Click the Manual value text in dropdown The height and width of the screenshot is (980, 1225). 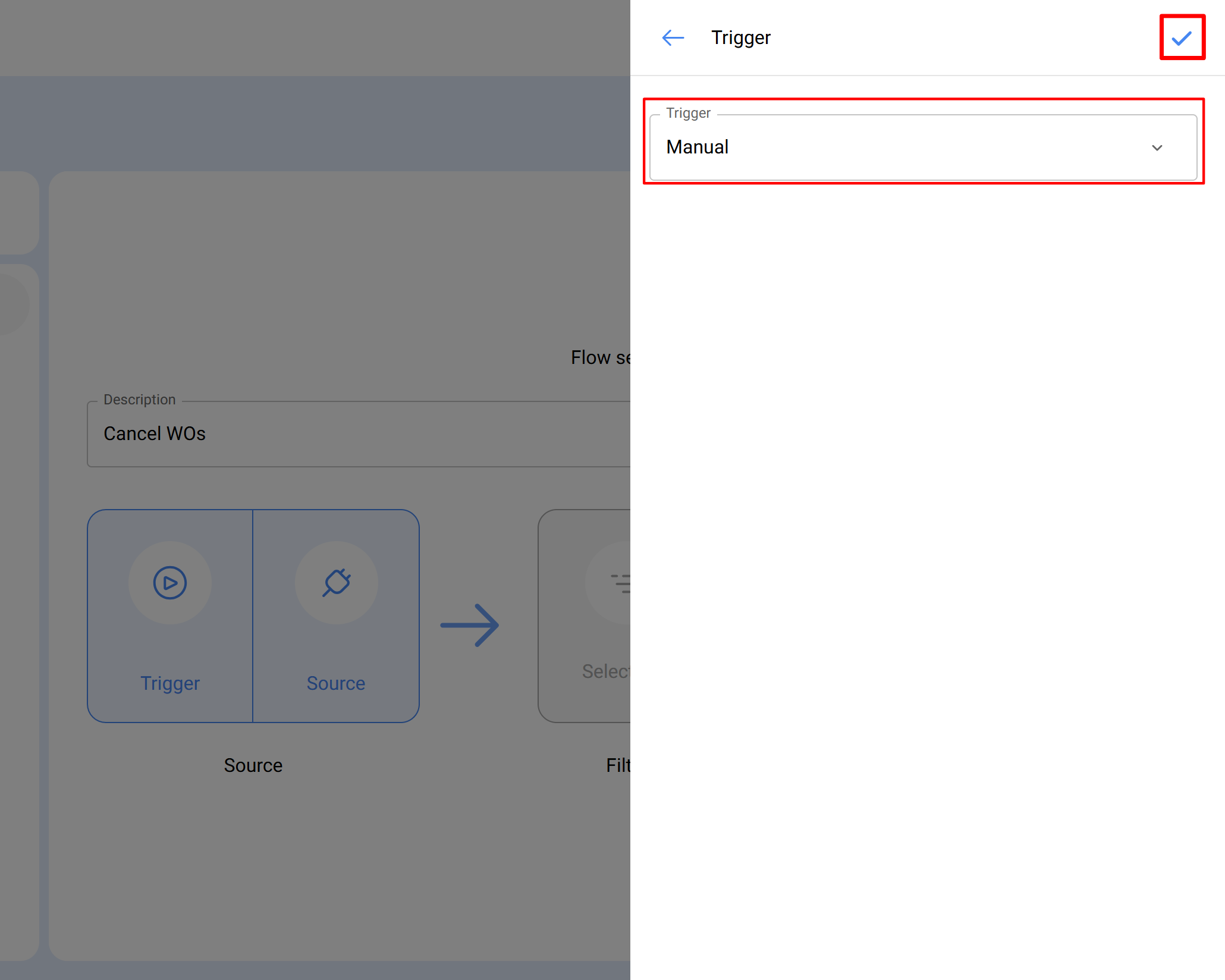[698, 147]
